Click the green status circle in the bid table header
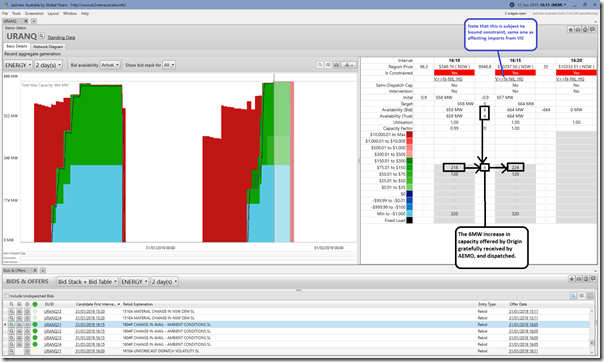The image size is (604, 362). [35, 304]
